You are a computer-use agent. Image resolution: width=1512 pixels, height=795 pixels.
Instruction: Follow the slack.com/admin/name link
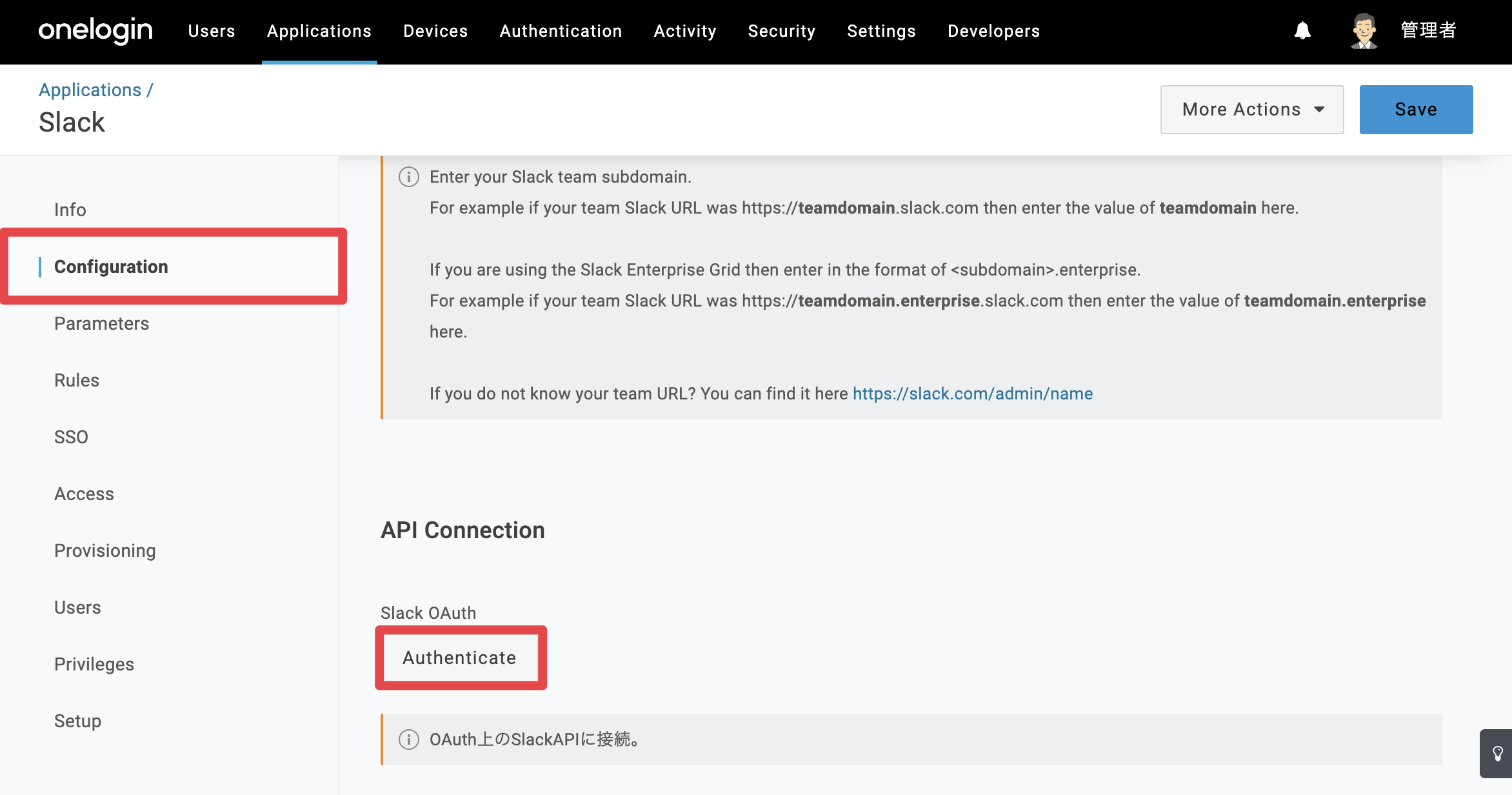pyautogui.click(x=973, y=394)
